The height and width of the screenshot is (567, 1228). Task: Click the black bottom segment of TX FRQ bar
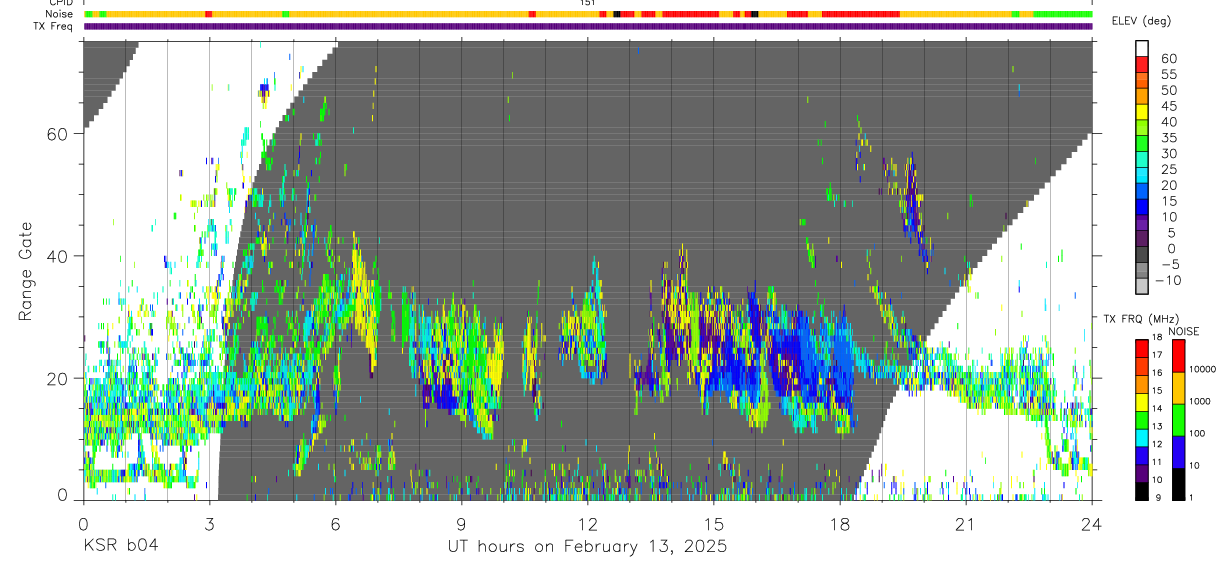click(x=1142, y=491)
